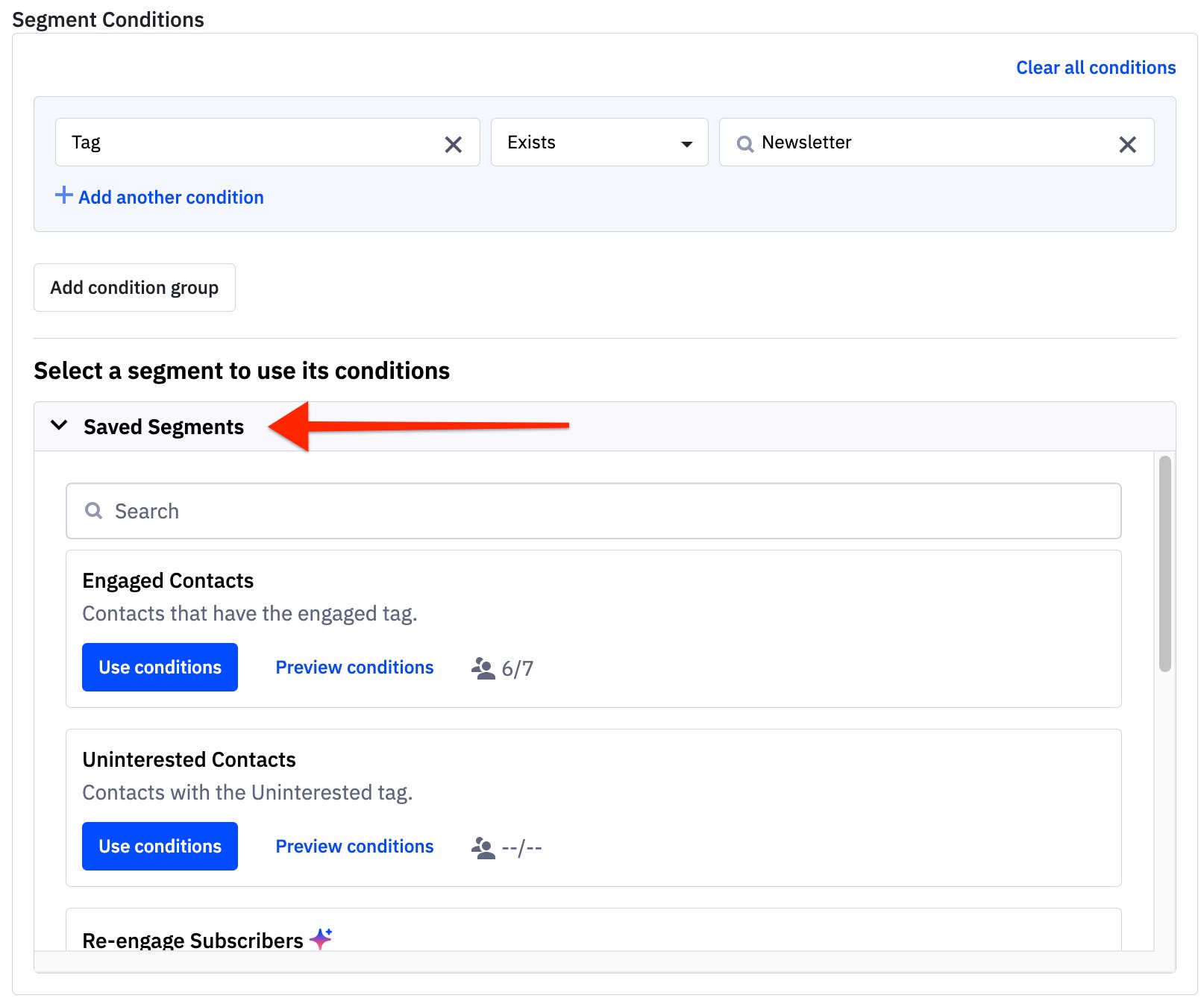Click the magnifier icon inside the Newsletter field
The image size is (1204, 1004).
[x=744, y=143]
